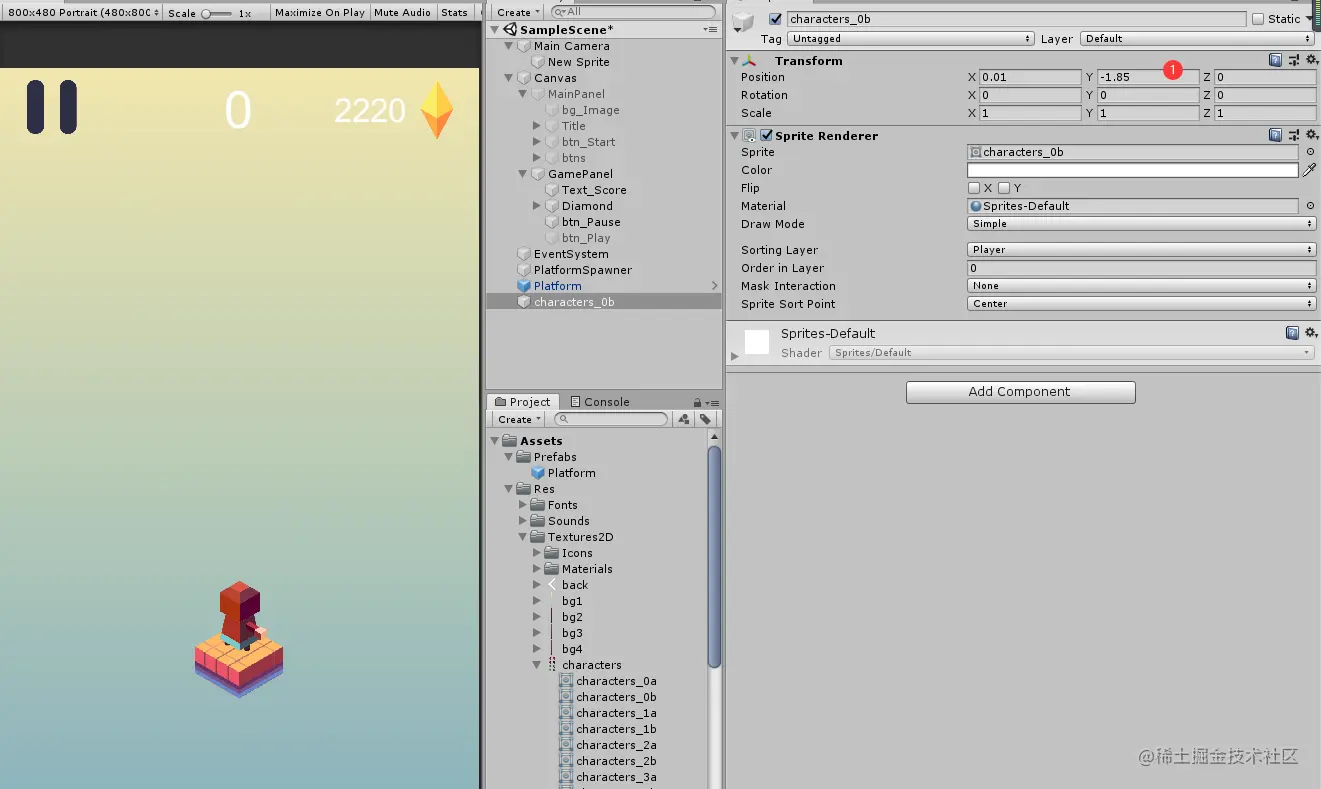The image size is (1321, 789).
Task: Click the GameObject icon selector in the Inspector
Action: click(743, 22)
